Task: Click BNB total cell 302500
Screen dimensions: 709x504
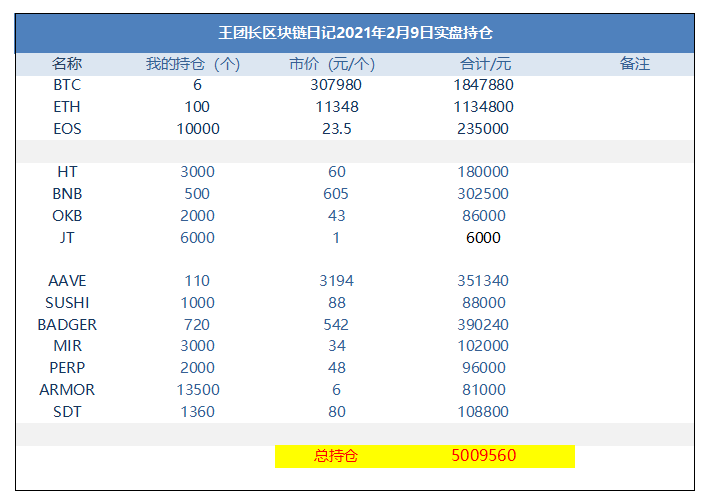Action: point(483,194)
